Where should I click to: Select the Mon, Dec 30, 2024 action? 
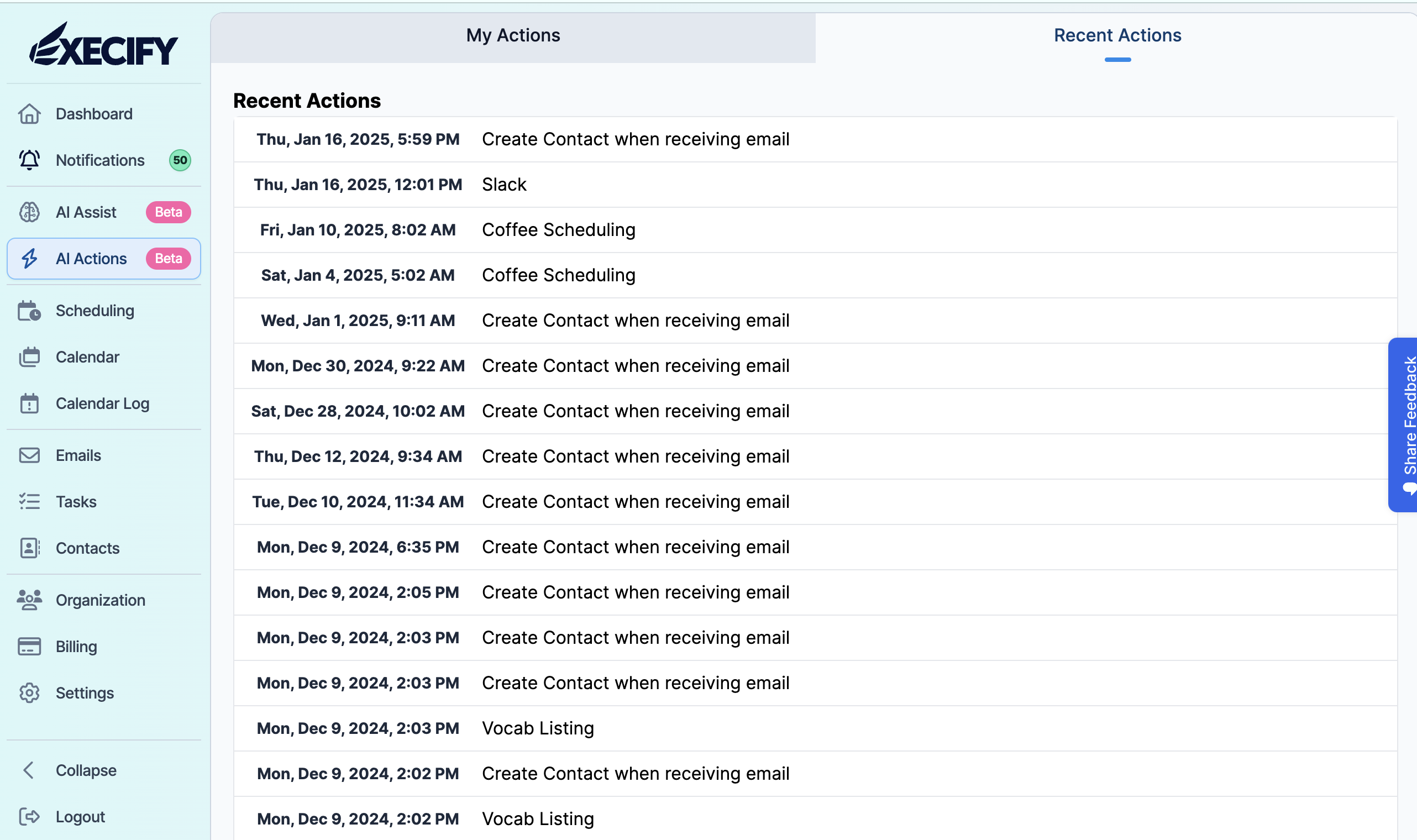816,366
